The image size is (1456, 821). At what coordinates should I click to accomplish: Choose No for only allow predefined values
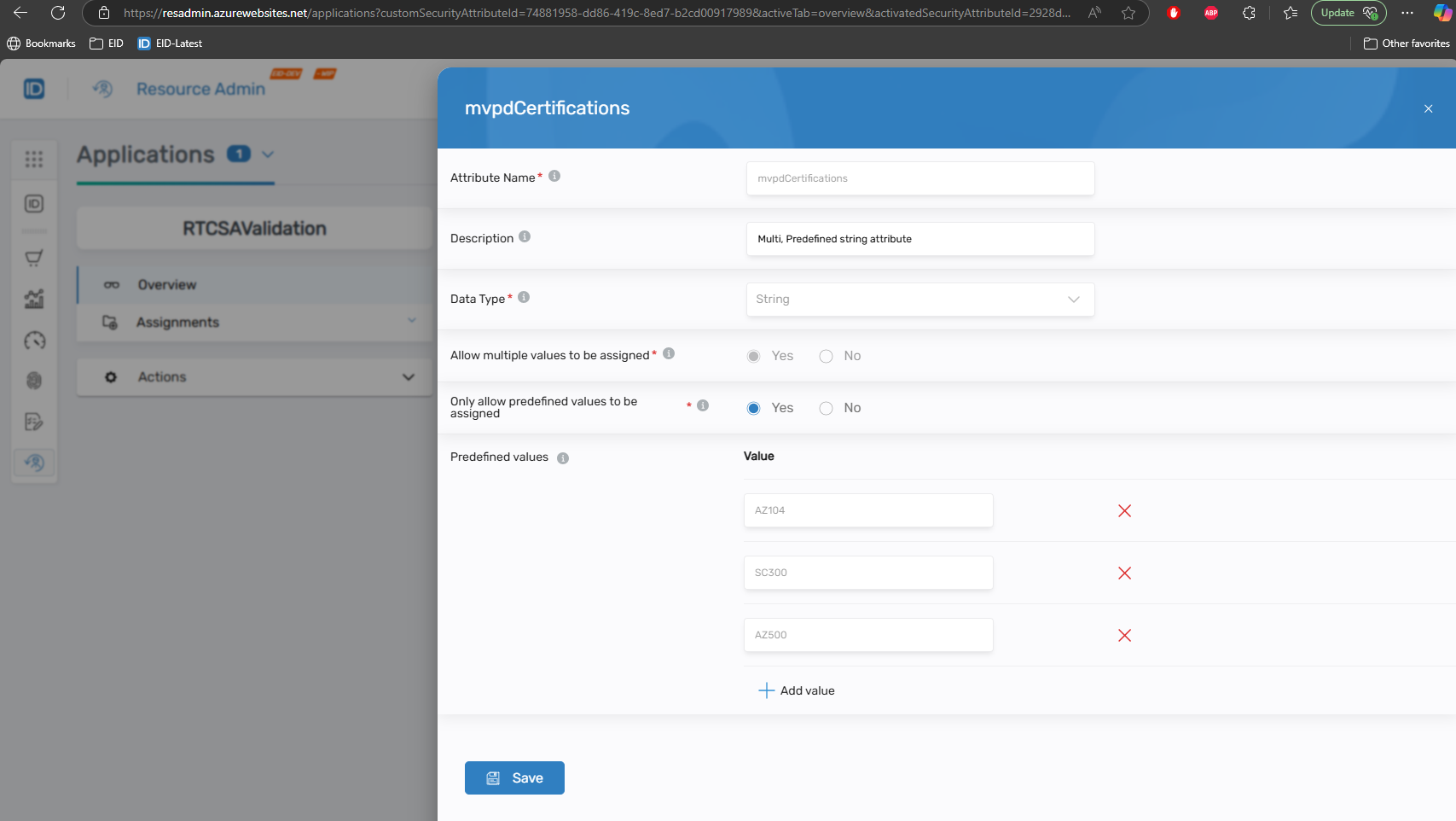tap(826, 408)
